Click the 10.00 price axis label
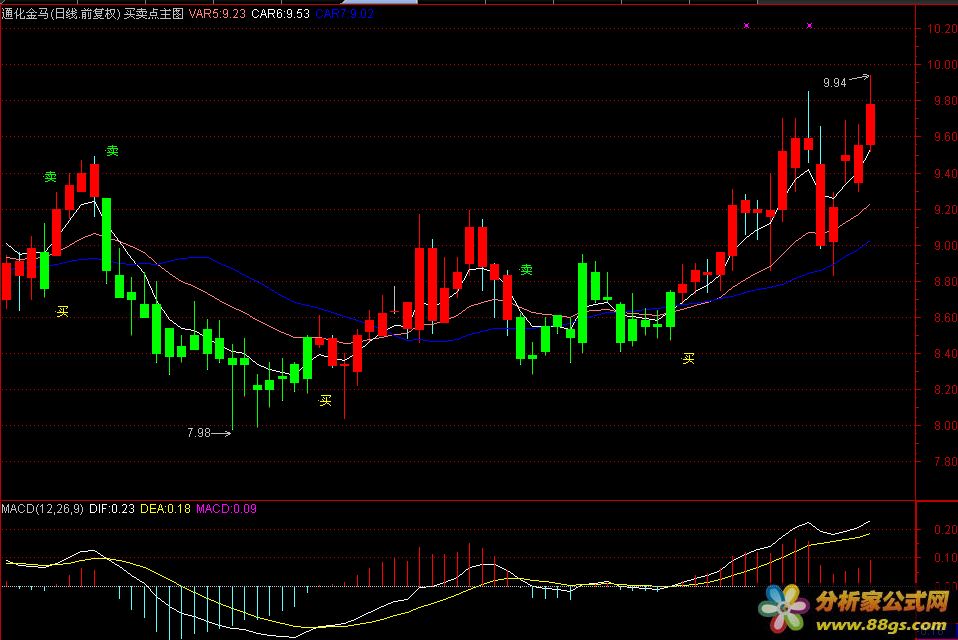Screen dimensions: 958x640 coord(942,65)
